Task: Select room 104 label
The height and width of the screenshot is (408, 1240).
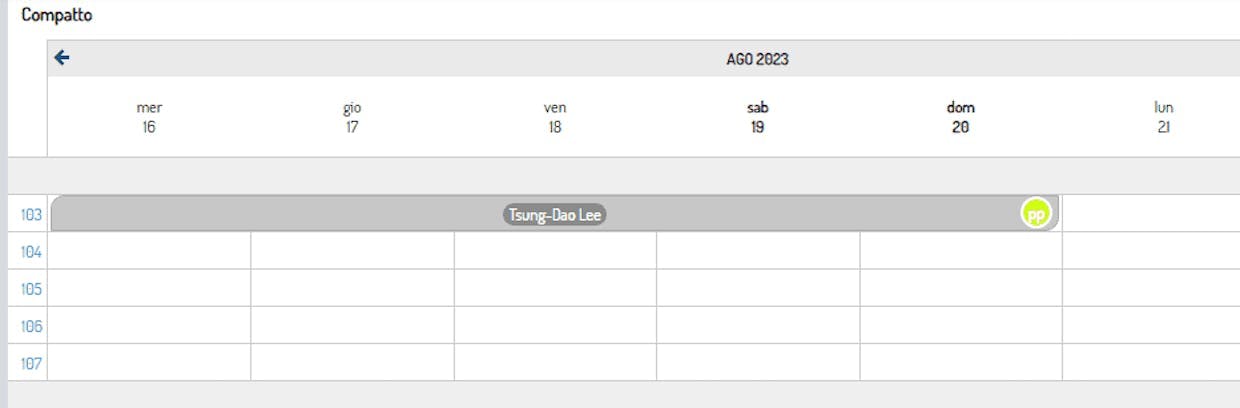Action: click(x=31, y=252)
